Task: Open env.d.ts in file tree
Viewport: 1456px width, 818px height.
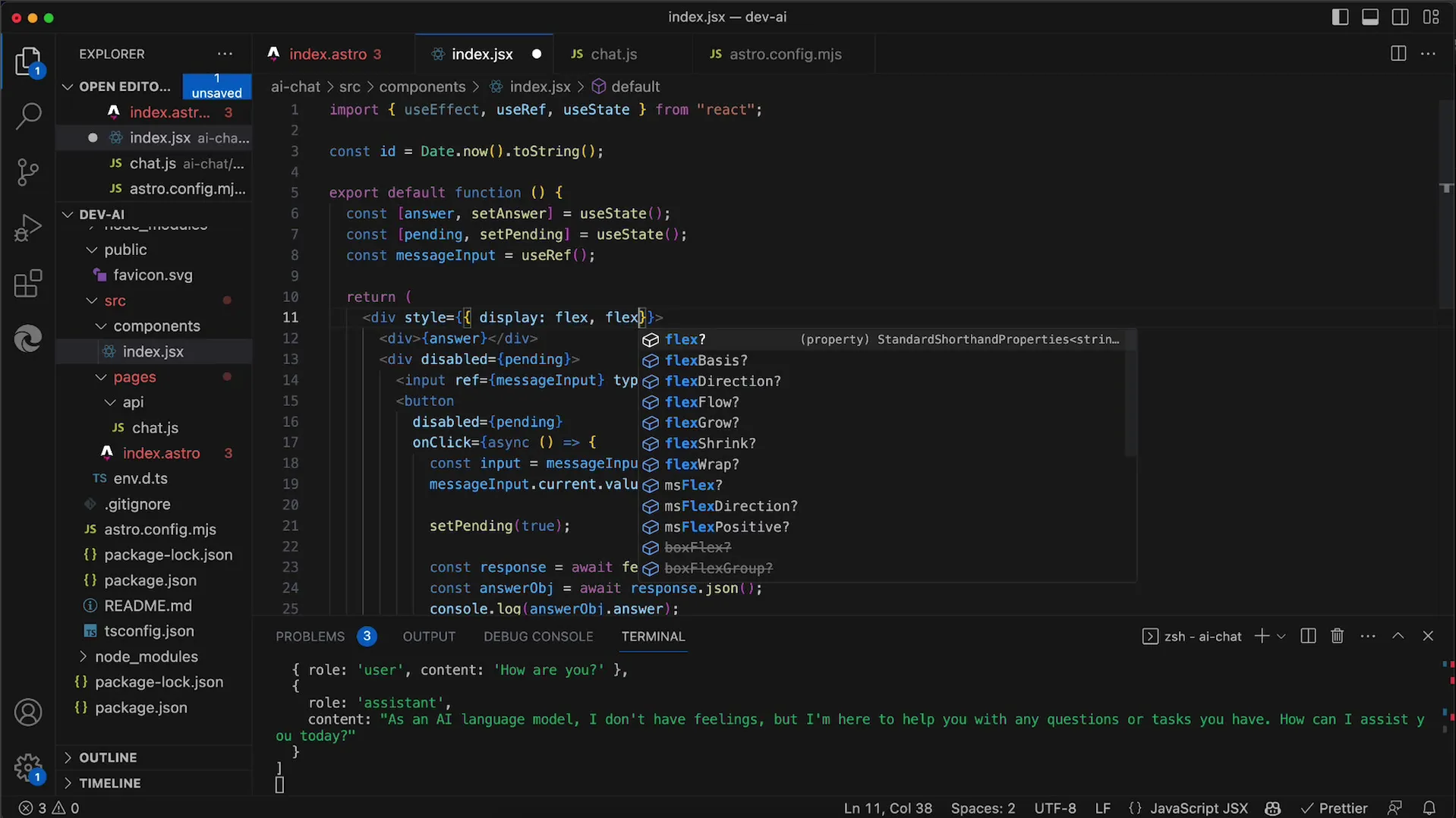Action: point(140,478)
